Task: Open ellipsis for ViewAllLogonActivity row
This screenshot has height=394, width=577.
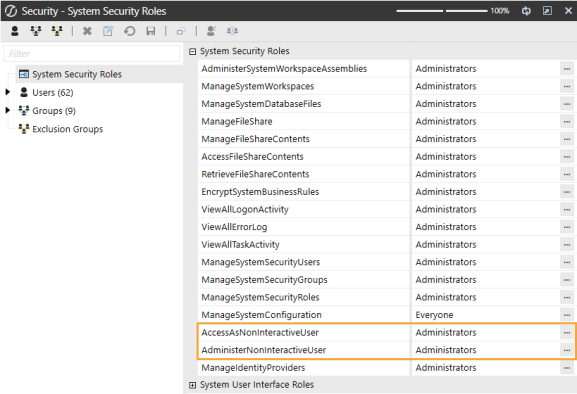Action: pos(567,209)
